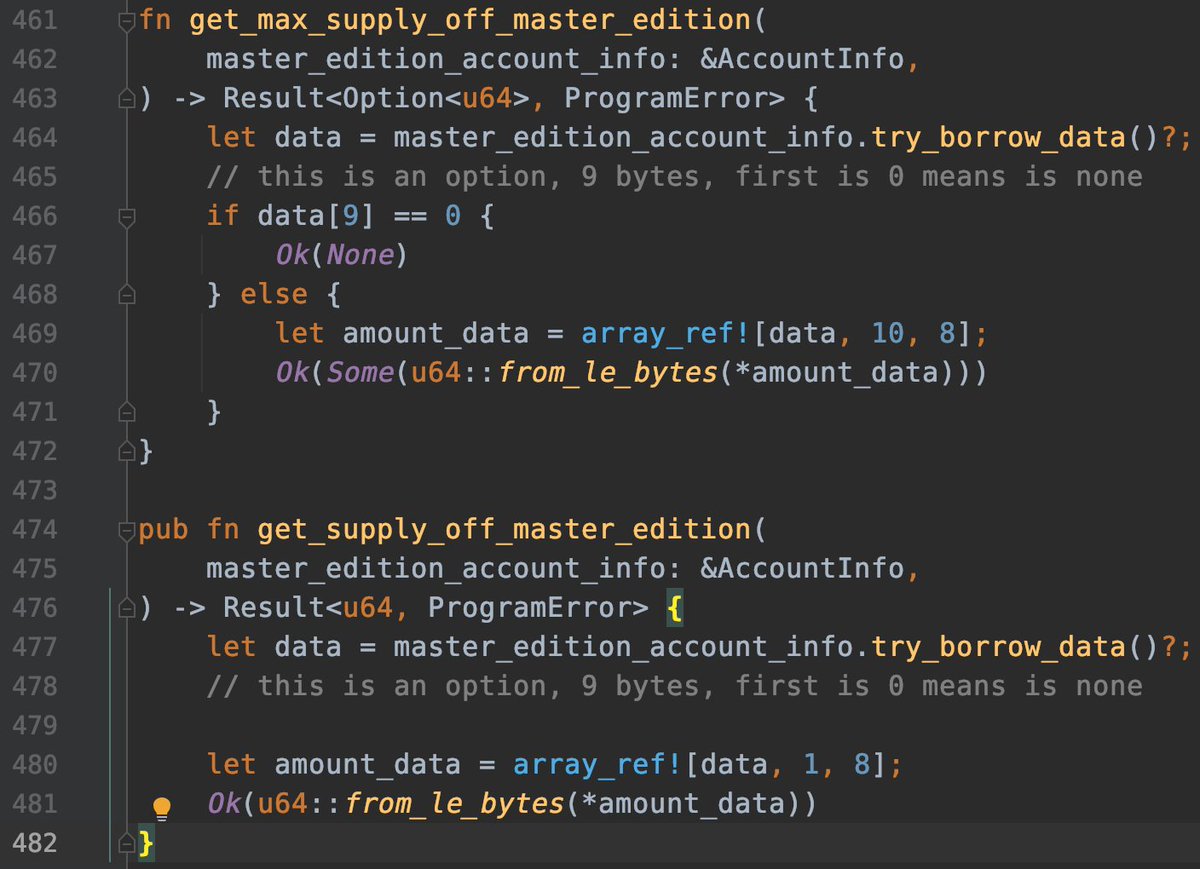Click the pub keyword on line 474
The width and height of the screenshot is (1200, 869).
pyautogui.click(x=163, y=530)
